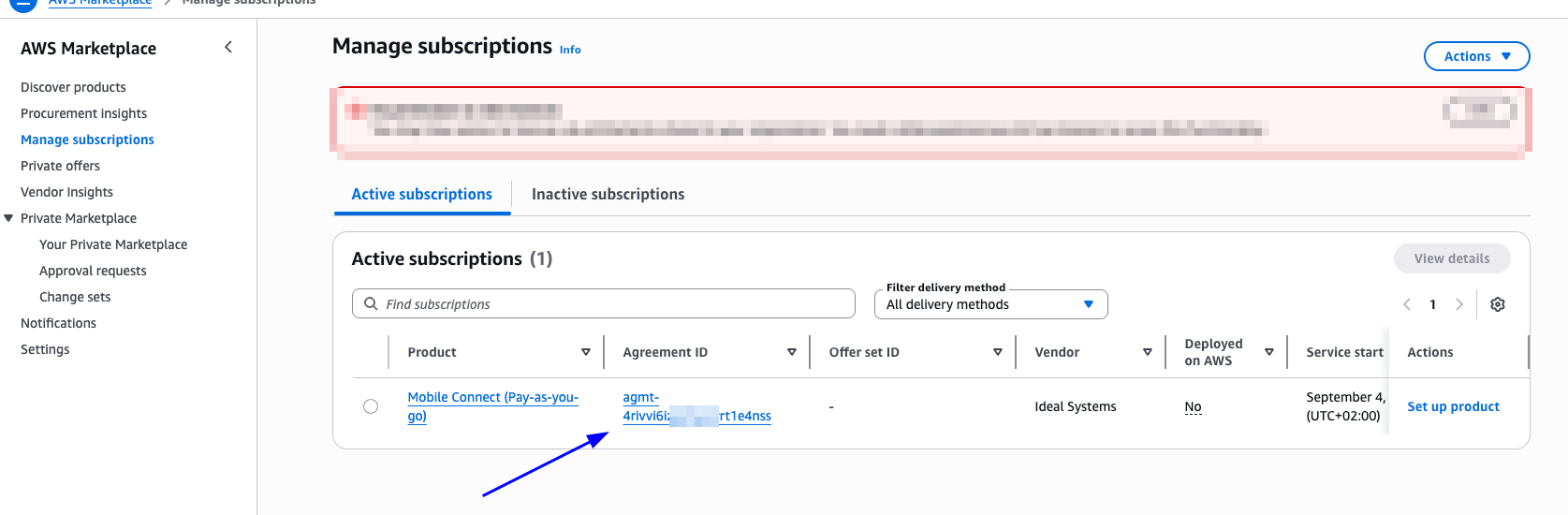Click the Active subscriptions (1) heading
Image resolution: width=1568 pixels, height=515 pixels.
pos(452,258)
